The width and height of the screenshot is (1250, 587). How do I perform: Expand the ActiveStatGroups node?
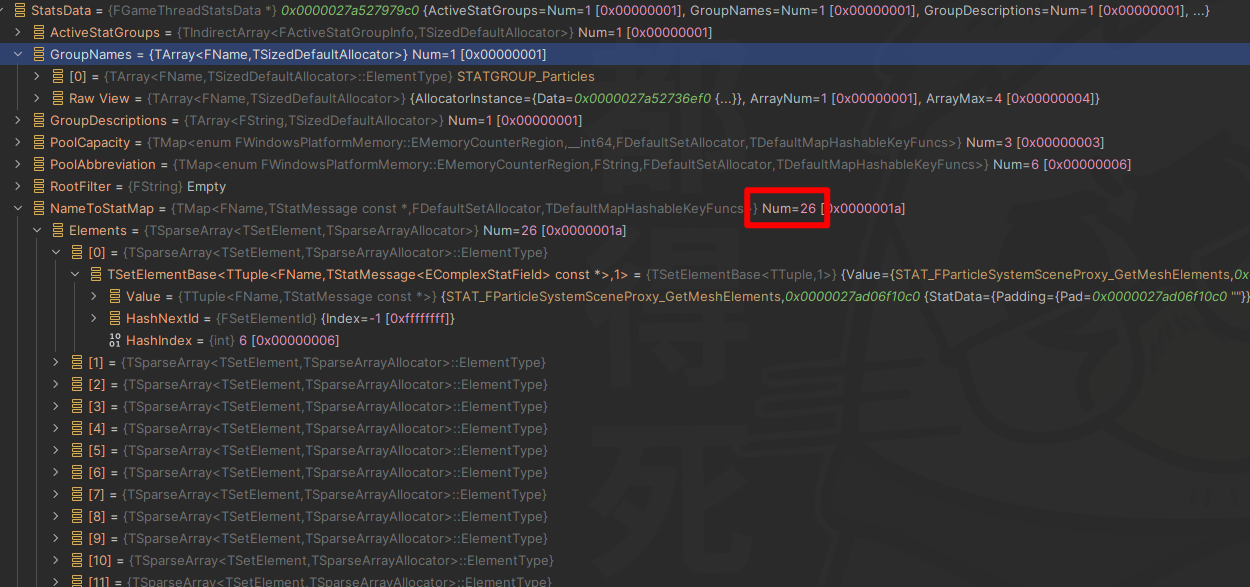[18, 32]
